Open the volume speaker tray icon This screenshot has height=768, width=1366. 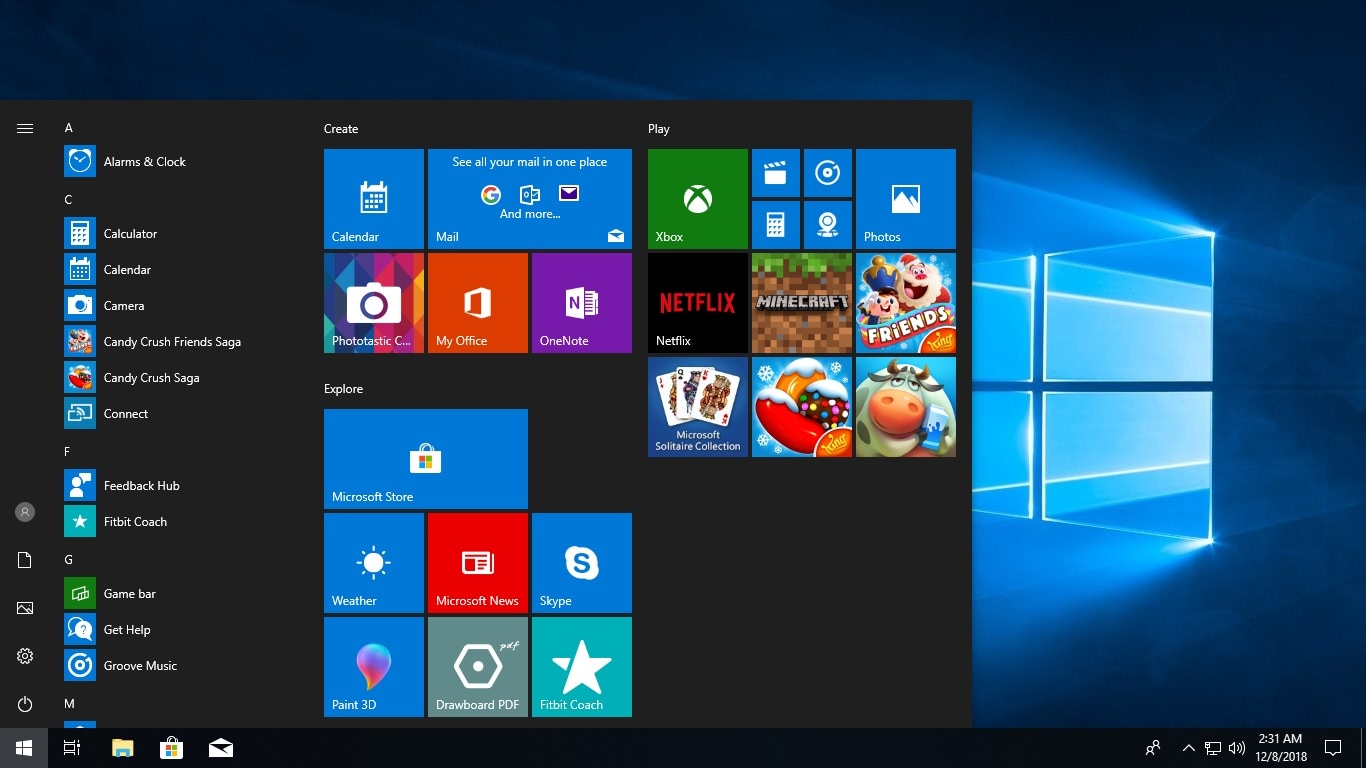1237,748
